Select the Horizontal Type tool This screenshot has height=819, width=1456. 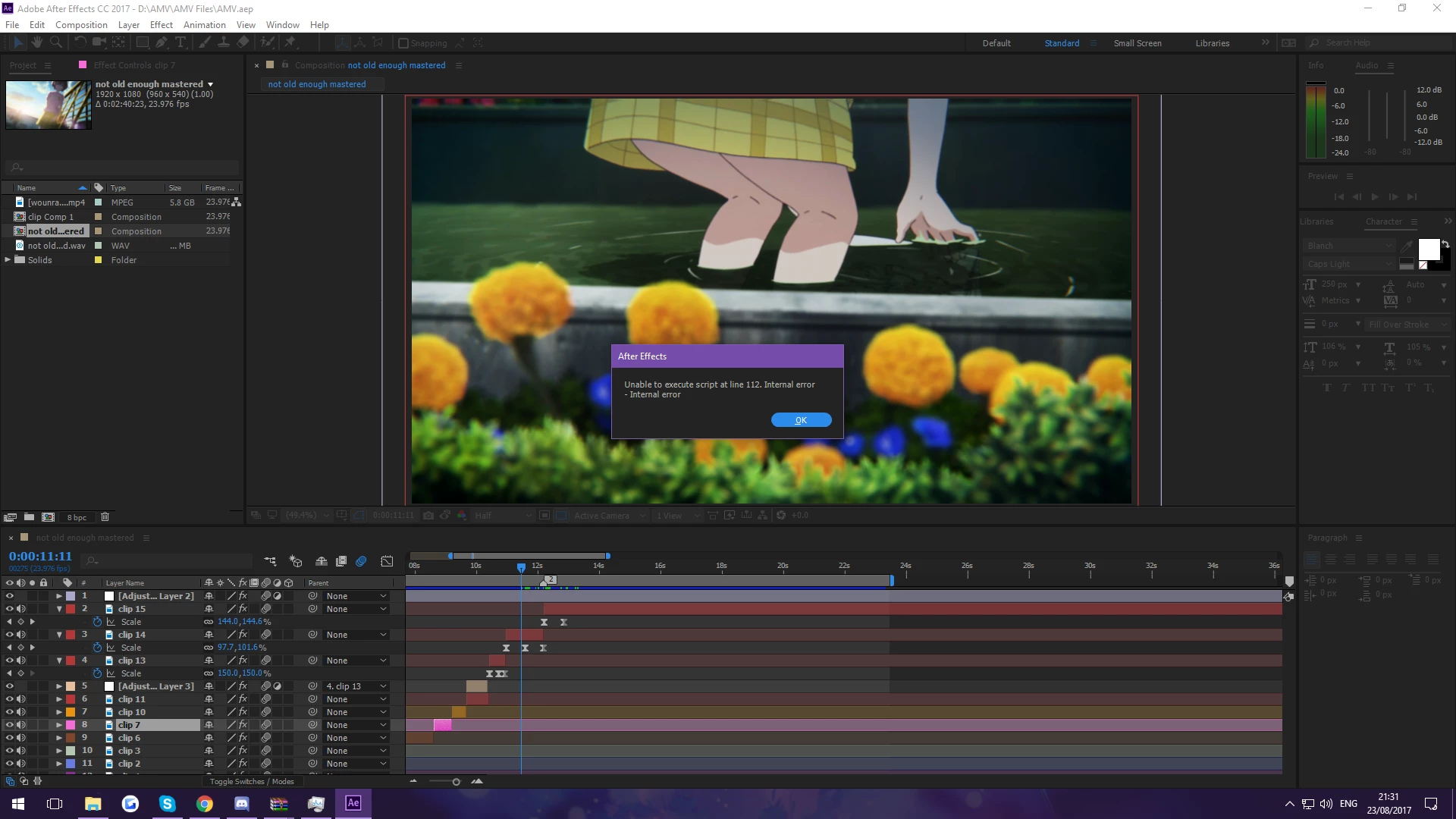tap(180, 42)
